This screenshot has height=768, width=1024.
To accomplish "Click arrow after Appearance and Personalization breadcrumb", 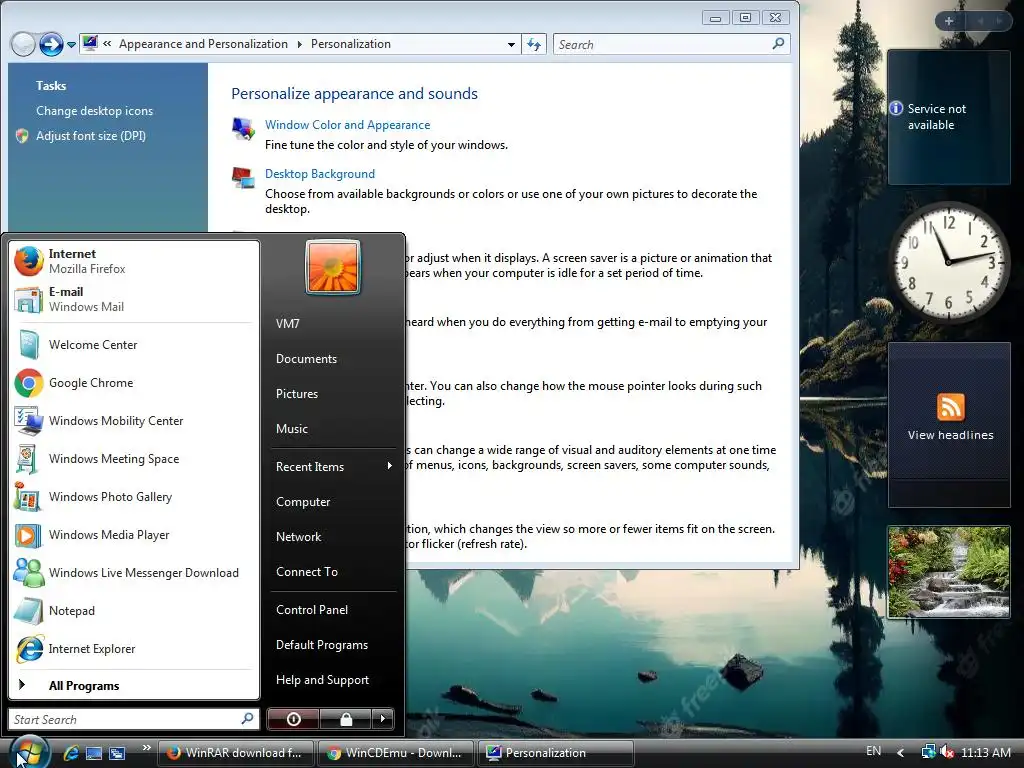I will pos(299,44).
